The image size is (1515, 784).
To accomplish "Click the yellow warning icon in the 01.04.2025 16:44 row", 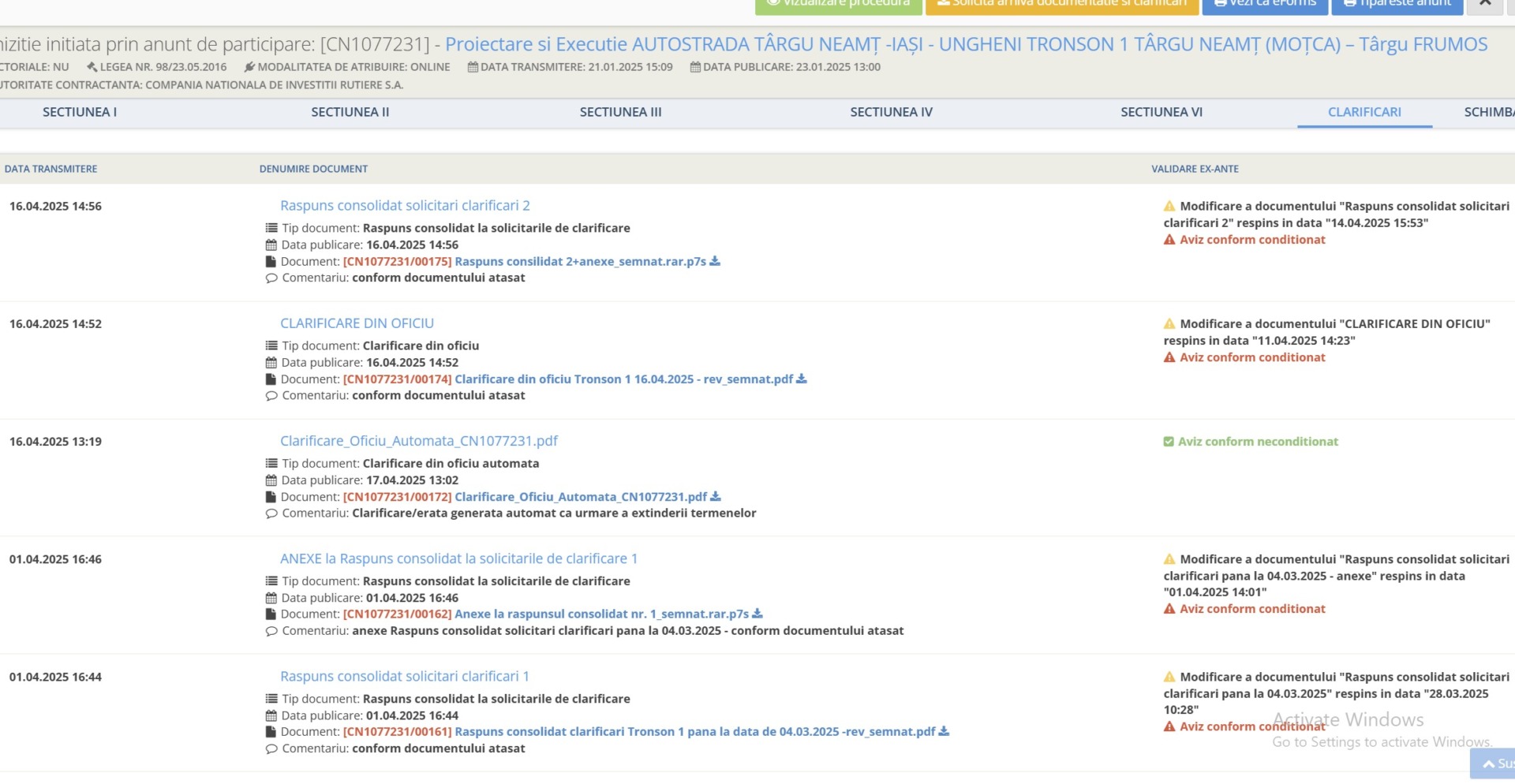I will (1169, 677).
